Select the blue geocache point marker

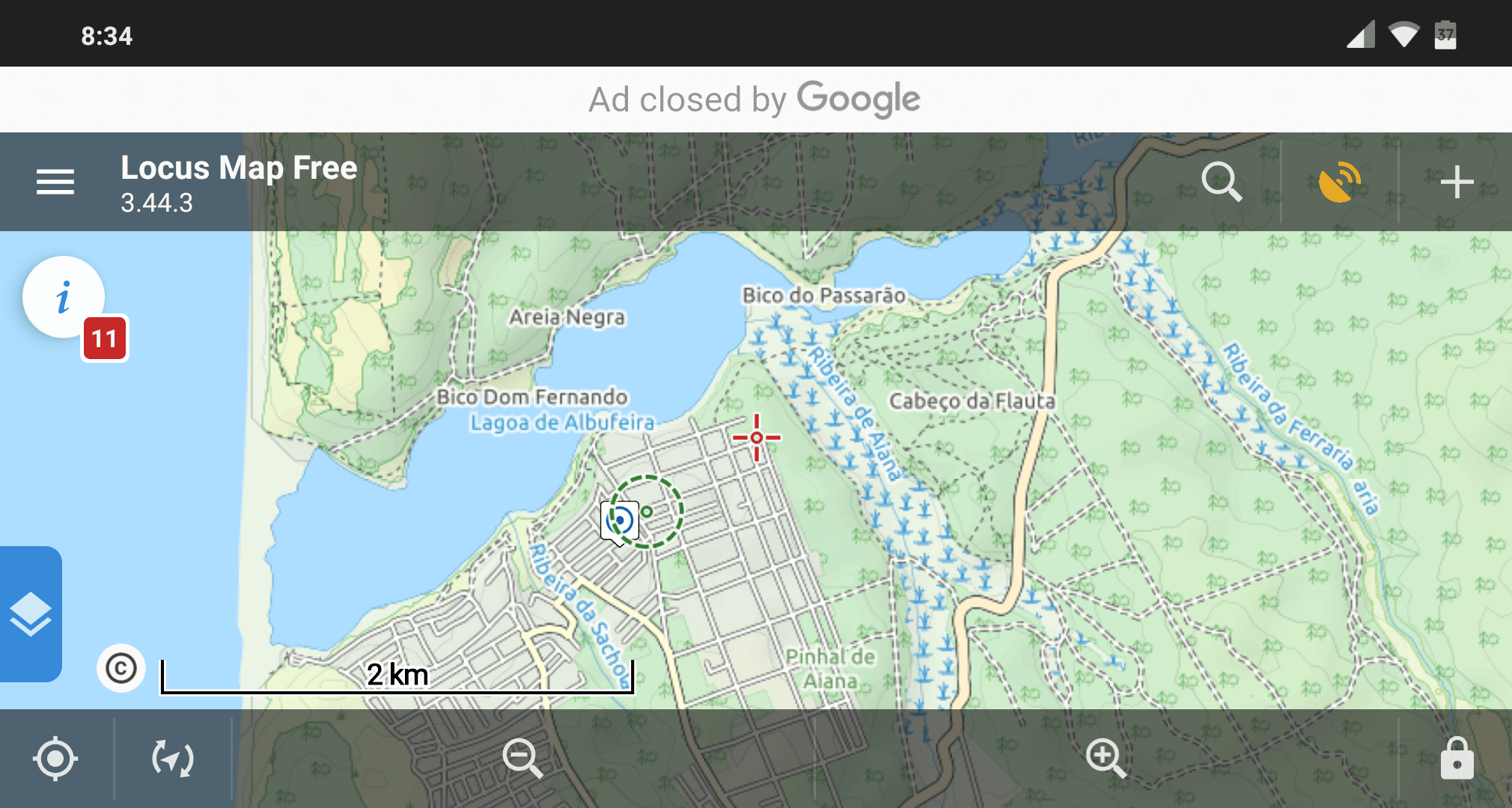620,521
